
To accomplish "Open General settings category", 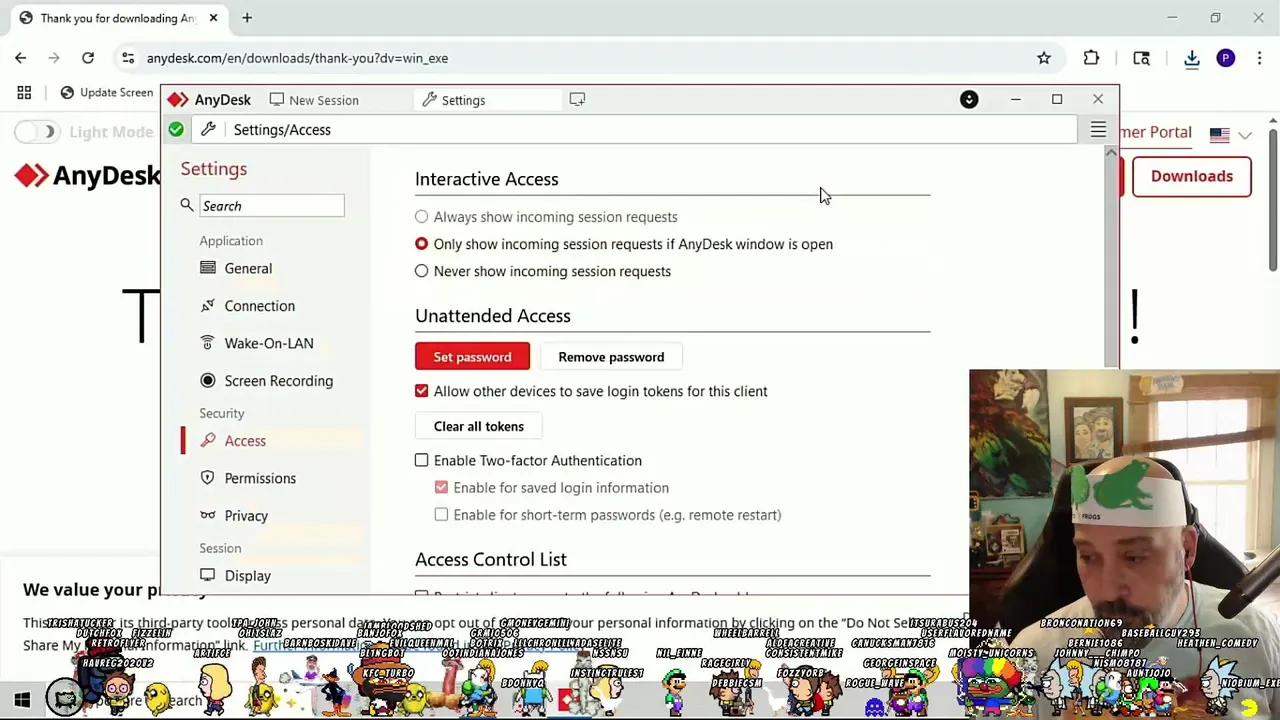I will tap(248, 268).
